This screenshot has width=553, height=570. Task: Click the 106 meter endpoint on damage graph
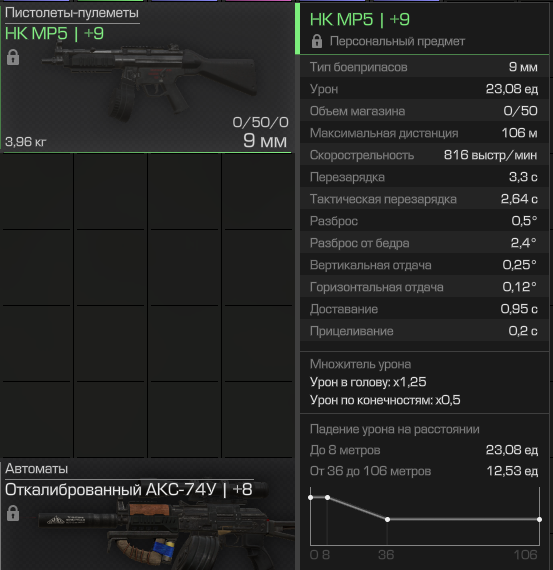pos(539,519)
